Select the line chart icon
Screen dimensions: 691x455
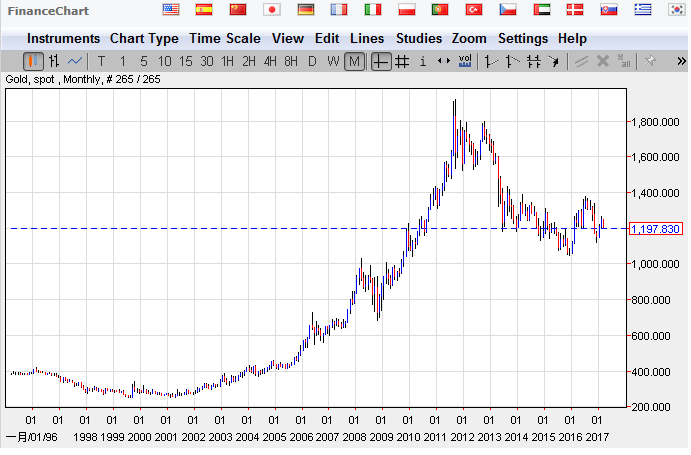pos(75,61)
